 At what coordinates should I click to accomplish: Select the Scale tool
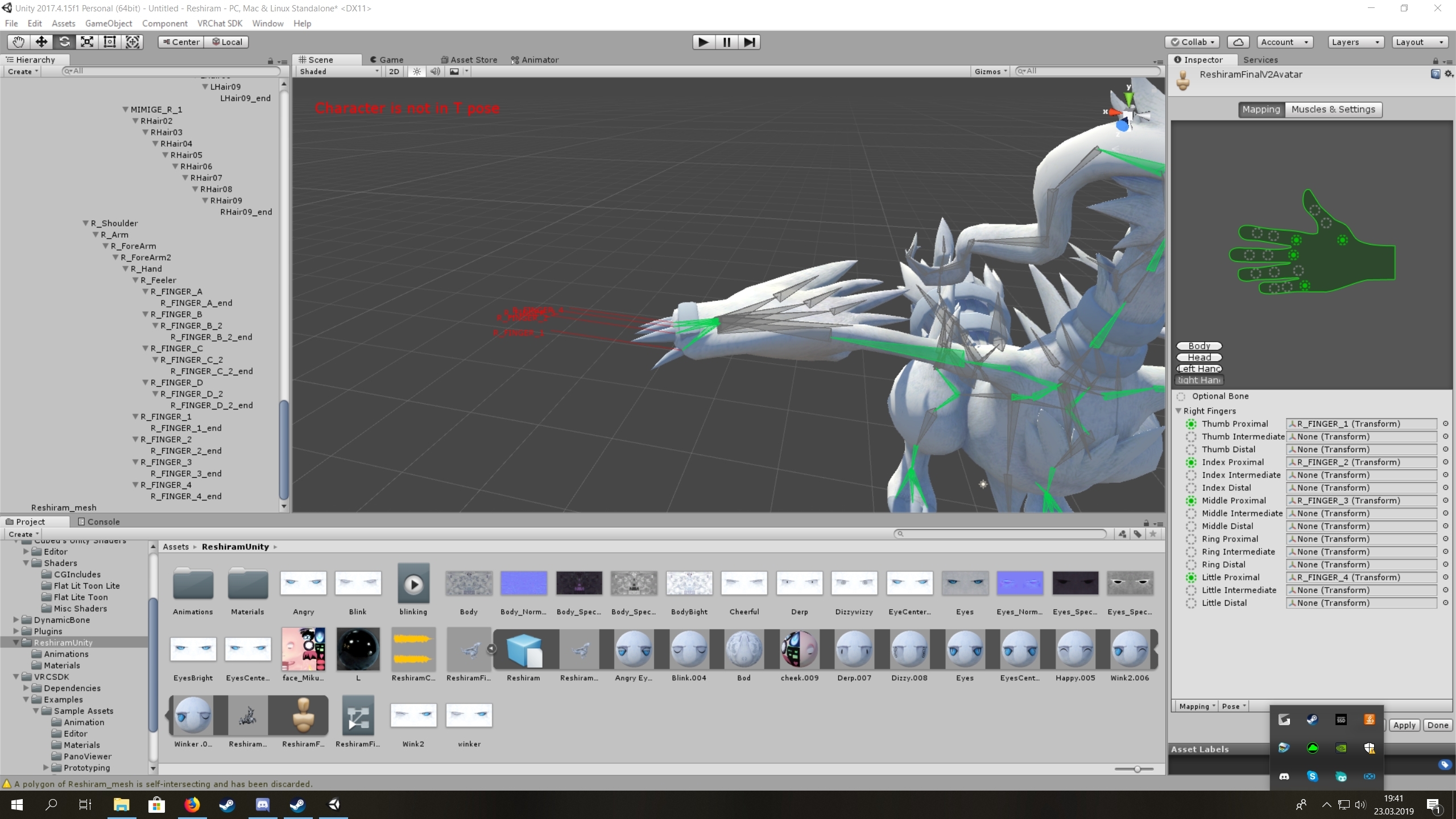pos(86,42)
